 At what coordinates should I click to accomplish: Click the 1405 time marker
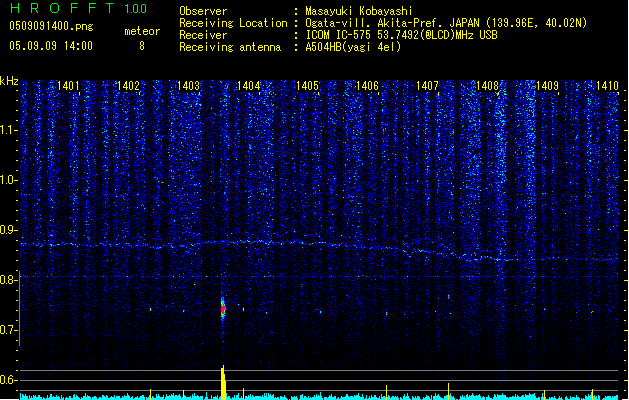point(307,87)
